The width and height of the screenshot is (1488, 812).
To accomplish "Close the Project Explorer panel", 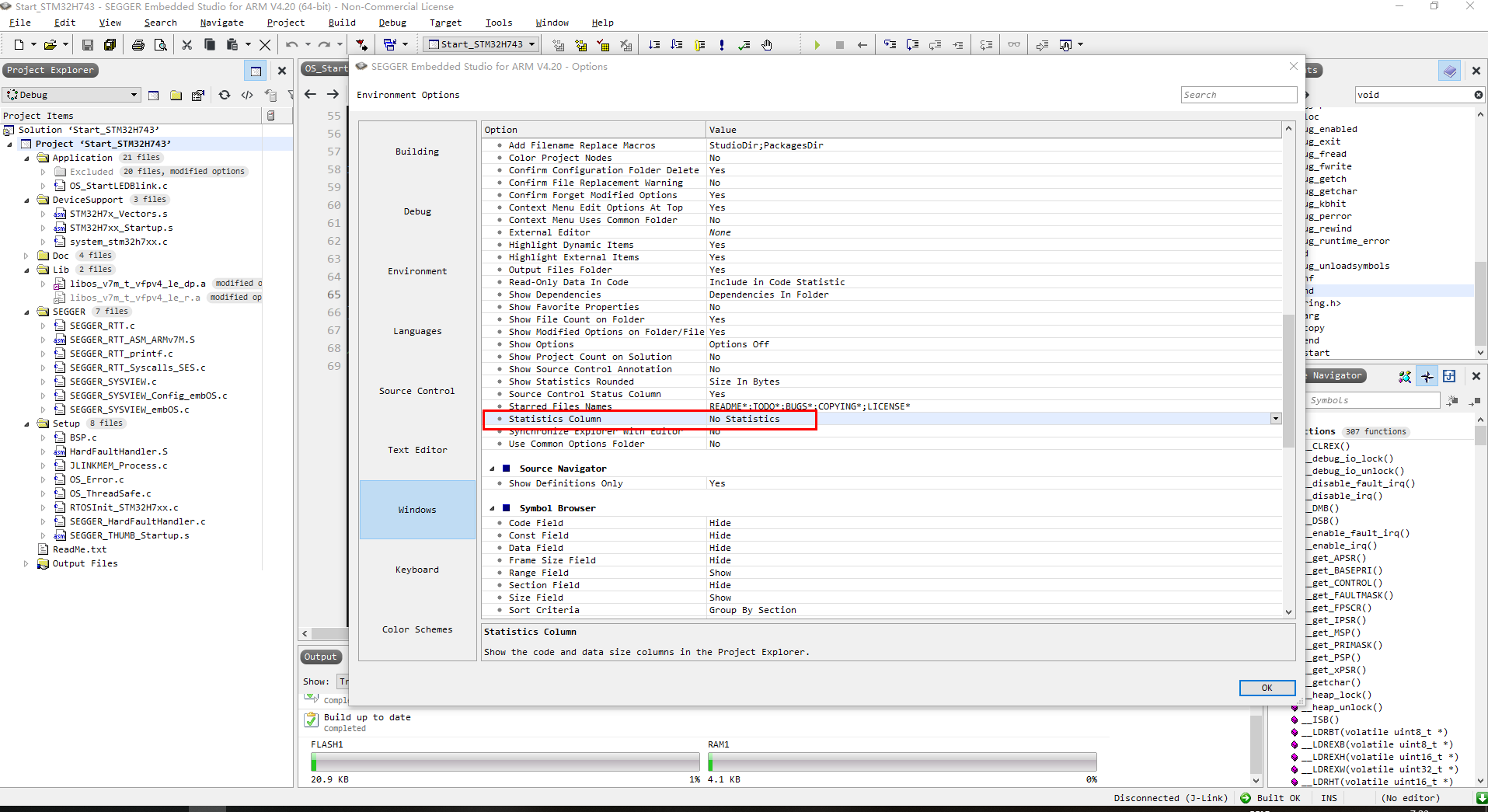I will click(282, 71).
